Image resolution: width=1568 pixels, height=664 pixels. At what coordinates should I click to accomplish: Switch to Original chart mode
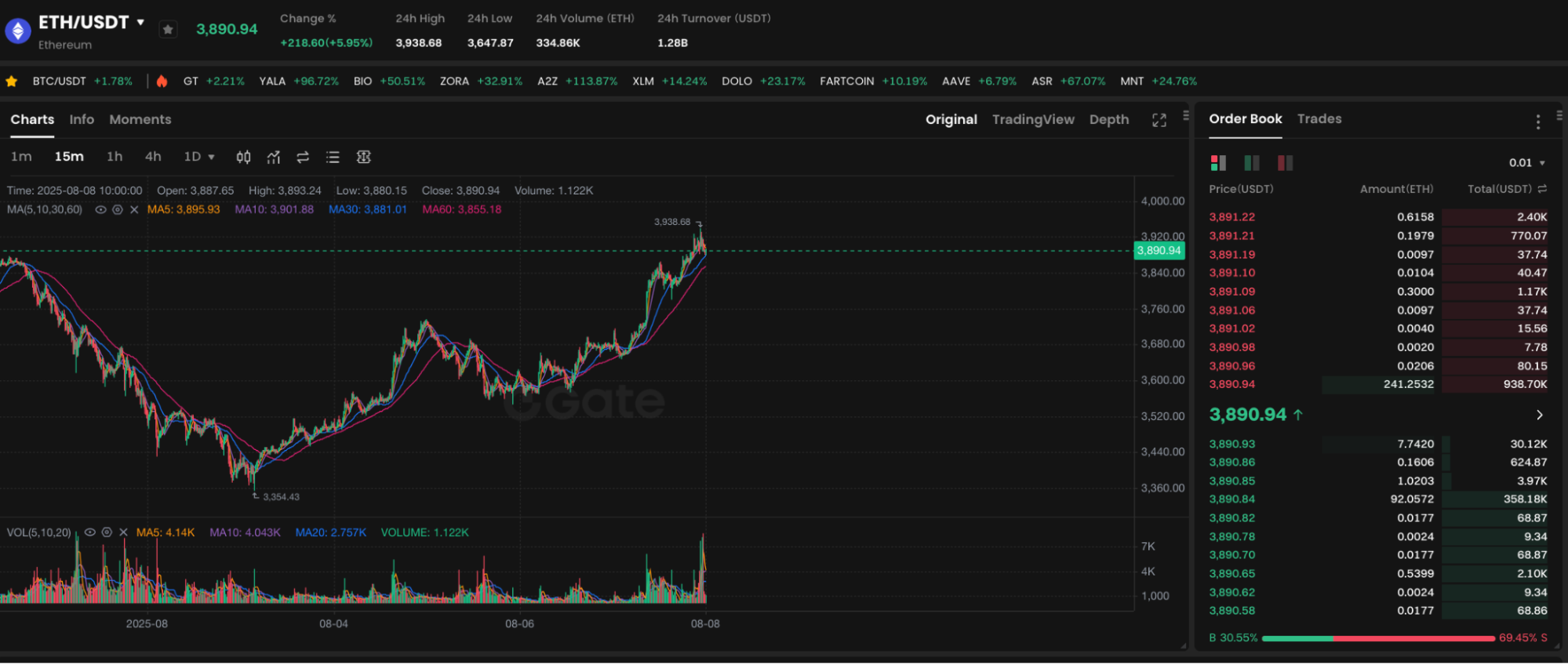point(951,120)
